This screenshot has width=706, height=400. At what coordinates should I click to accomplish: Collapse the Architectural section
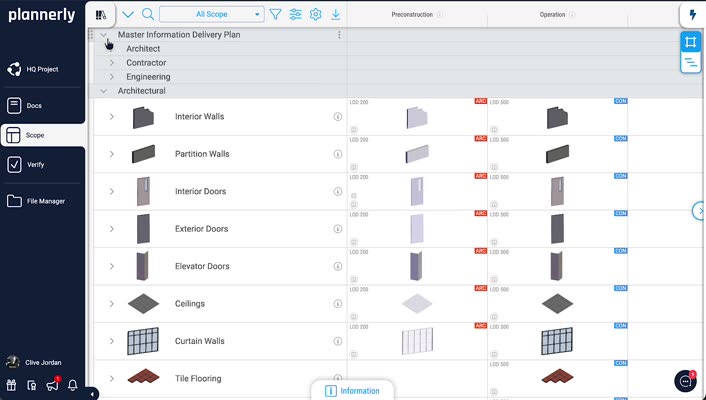pos(103,91)
